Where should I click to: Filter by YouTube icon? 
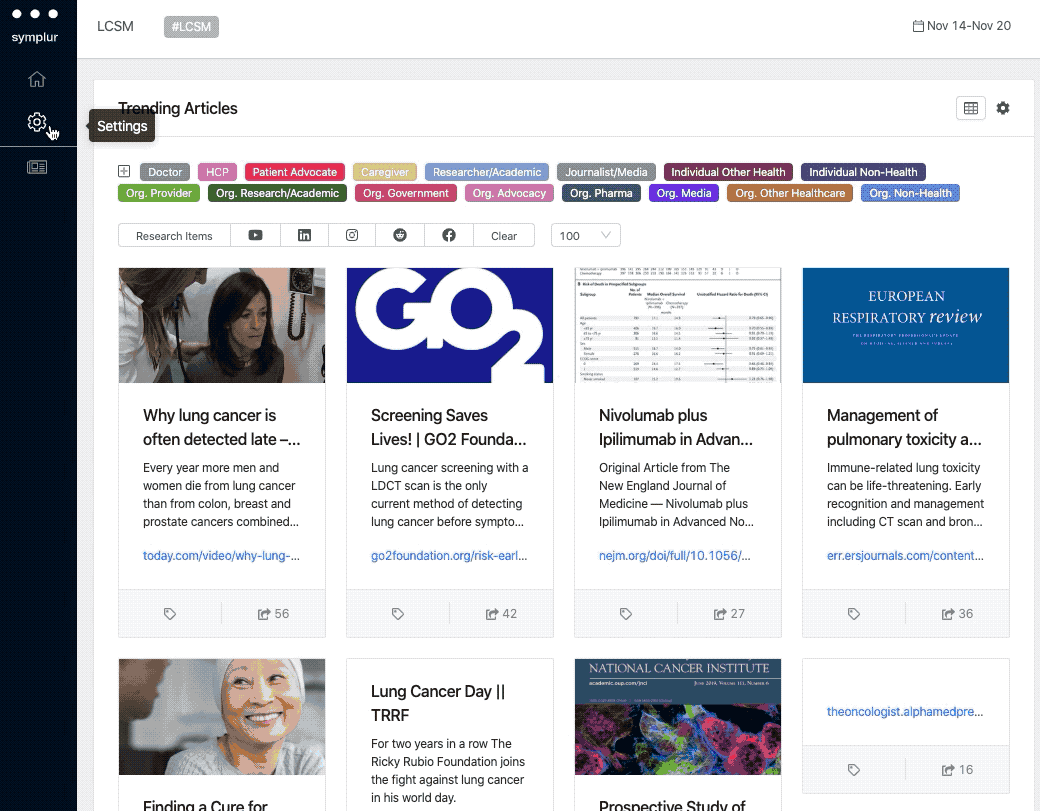tap(255, 235)
